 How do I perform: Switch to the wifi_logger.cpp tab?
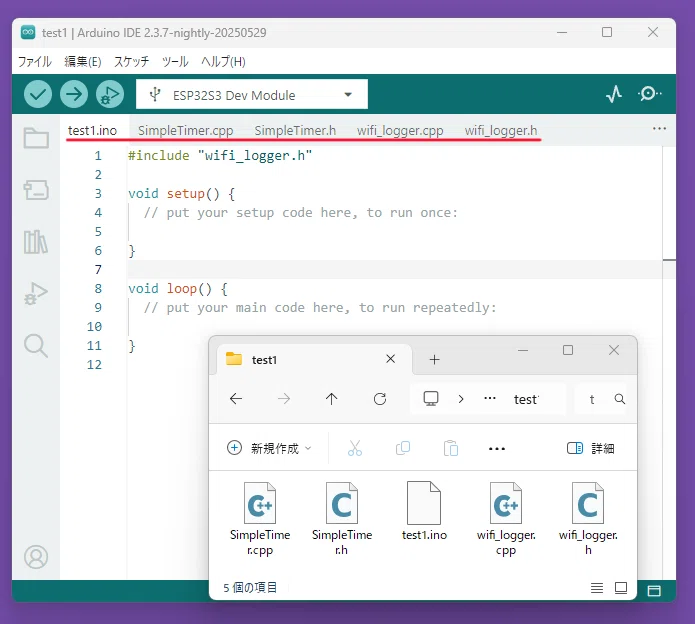(x=400, y=130)
